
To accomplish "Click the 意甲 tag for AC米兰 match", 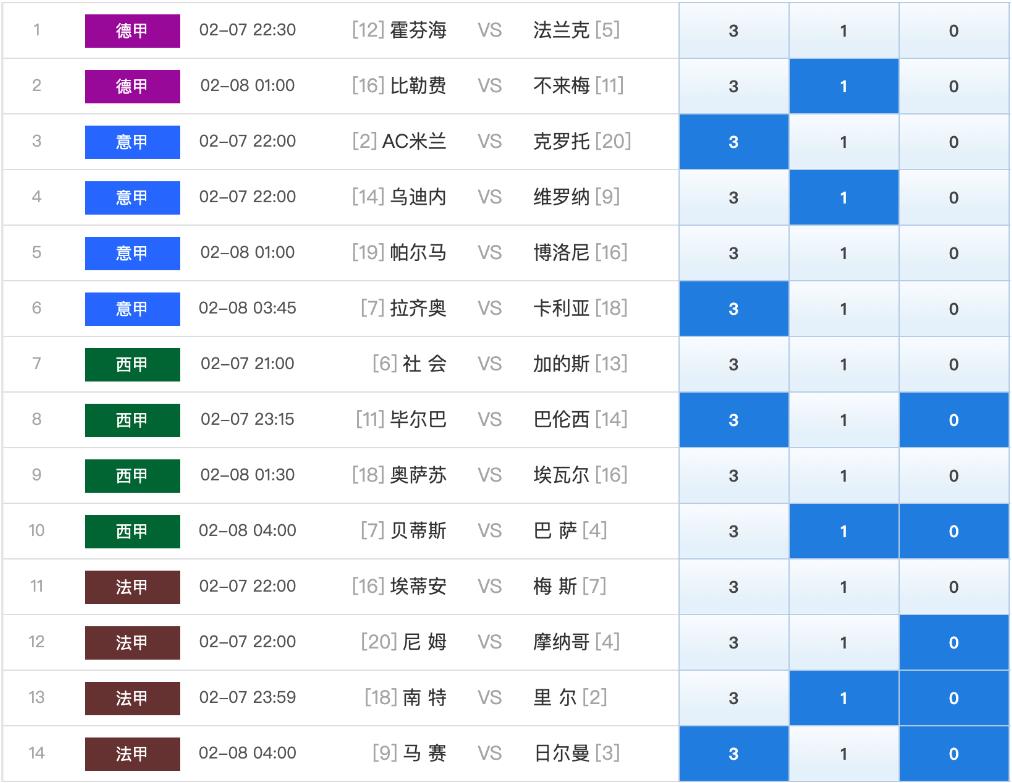I will coord(132,142).
